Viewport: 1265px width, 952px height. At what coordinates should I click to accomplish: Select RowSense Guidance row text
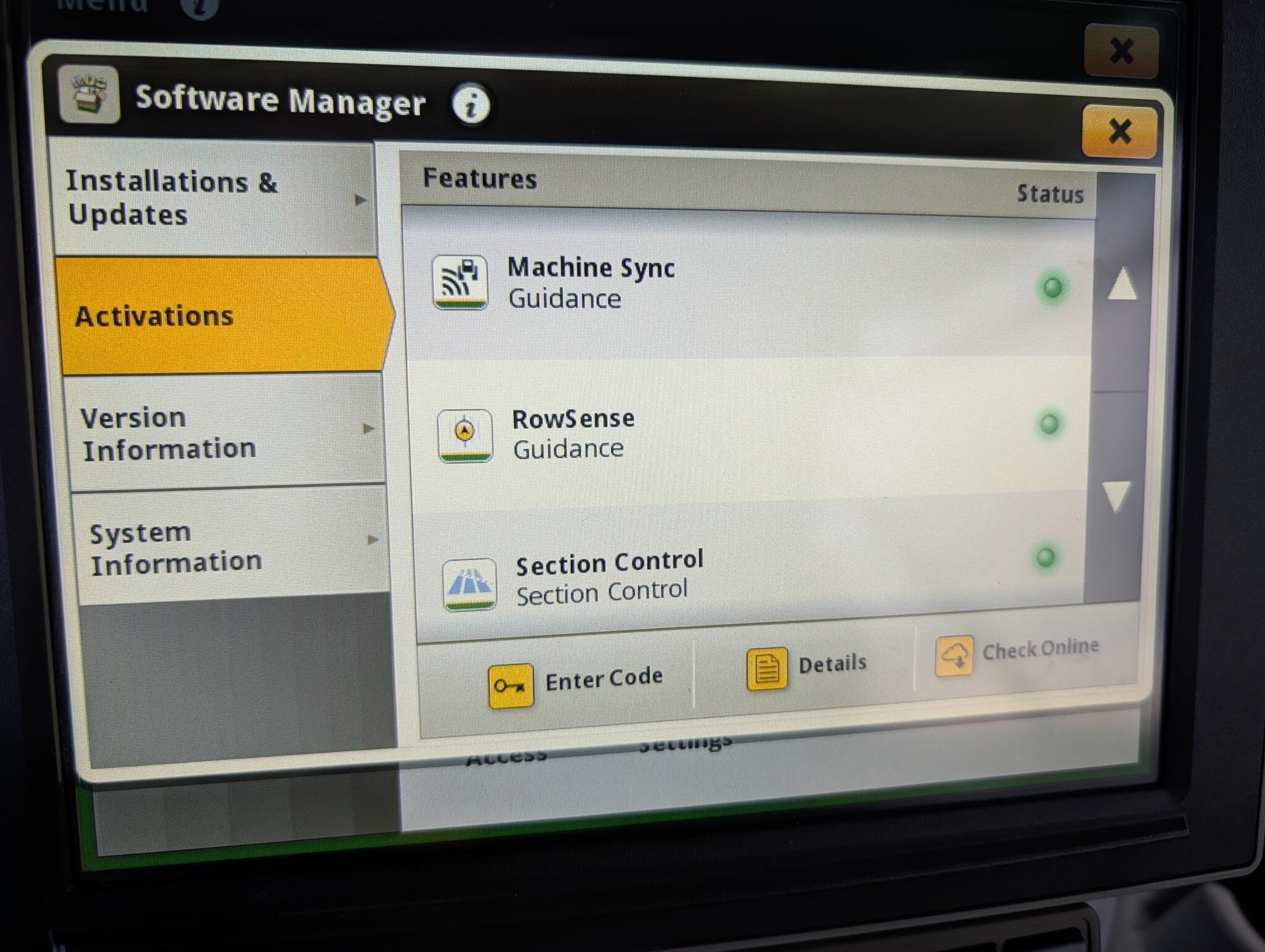coord(573,434)
